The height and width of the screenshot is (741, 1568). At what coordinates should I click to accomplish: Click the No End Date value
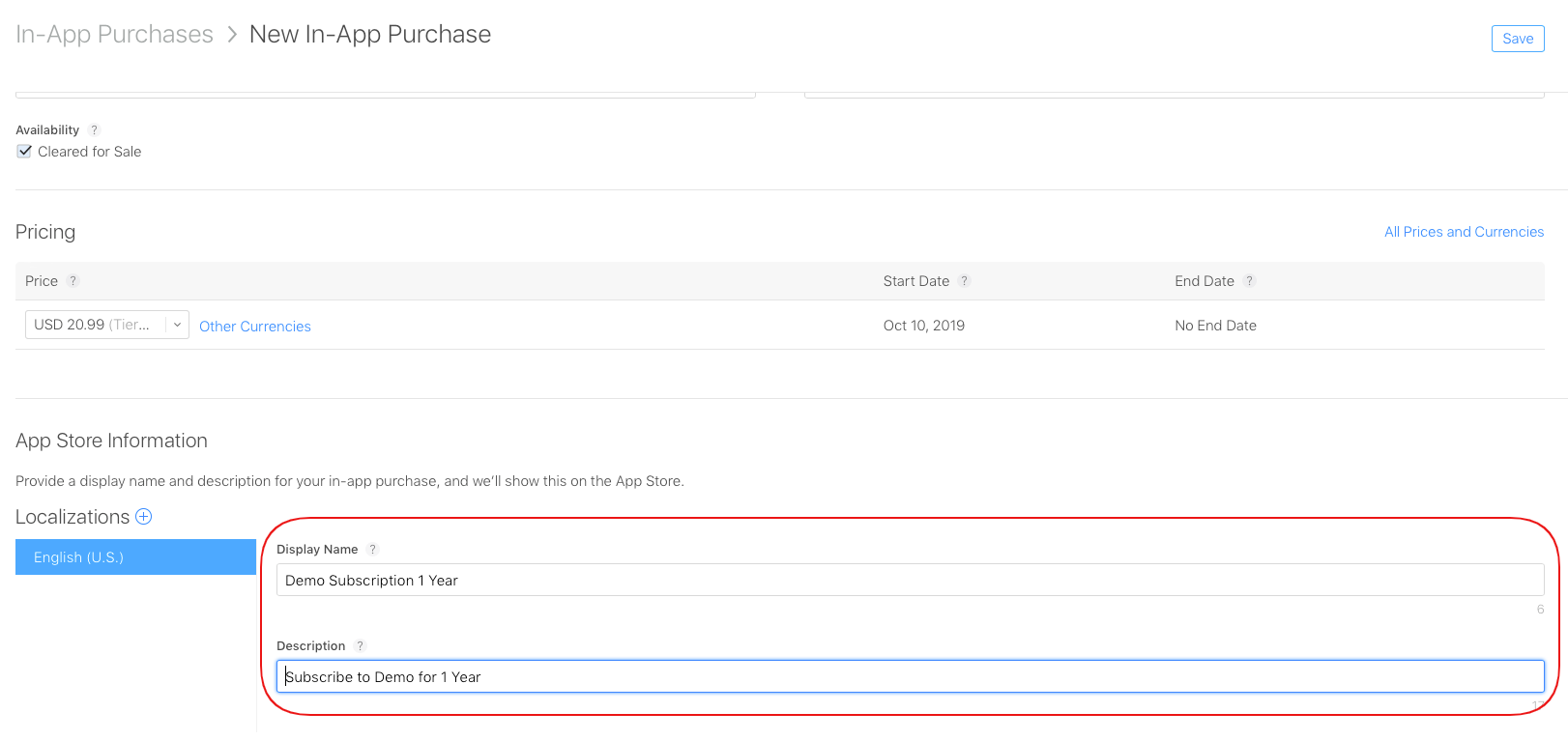pyautogui.click(x=1215, y=326)
